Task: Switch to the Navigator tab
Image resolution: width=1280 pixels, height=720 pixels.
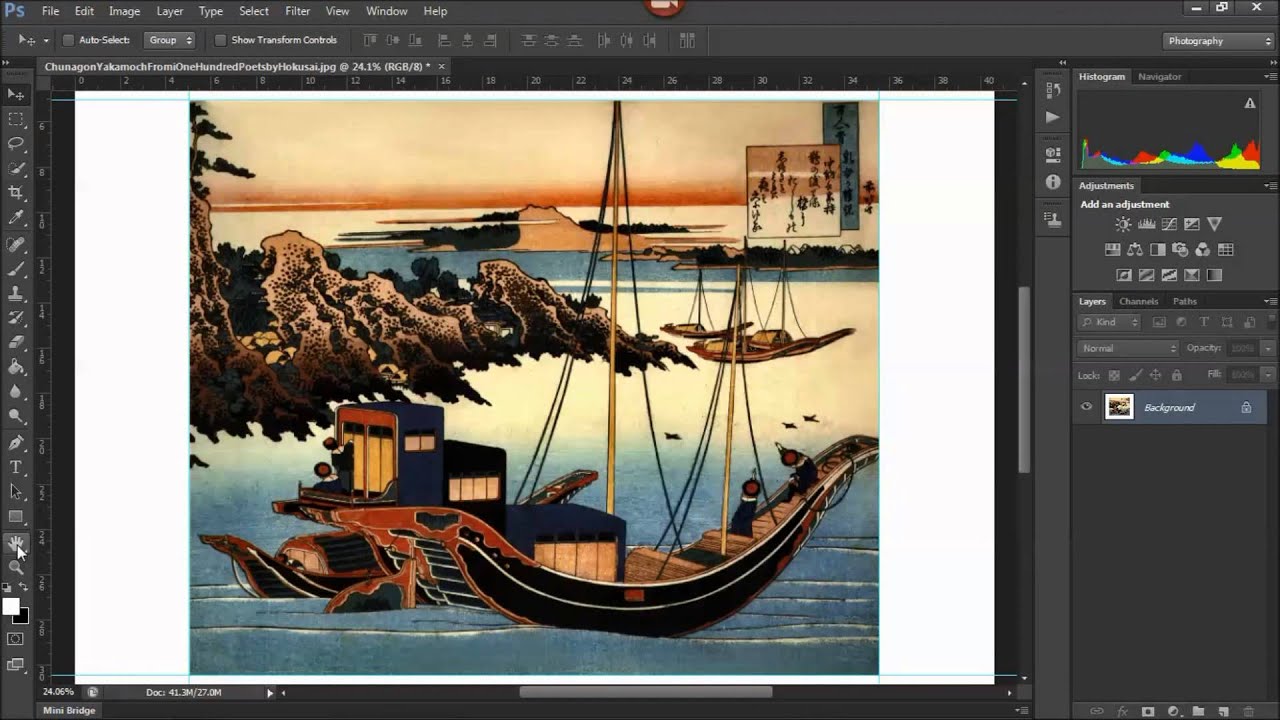Action: [1159, 76]
